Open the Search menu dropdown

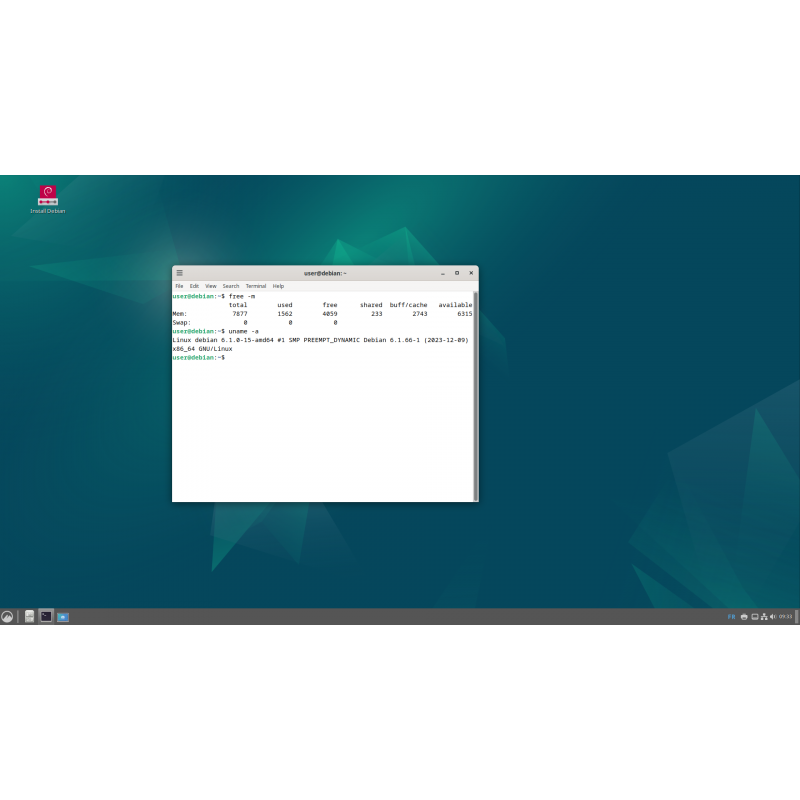pos(231,285)
